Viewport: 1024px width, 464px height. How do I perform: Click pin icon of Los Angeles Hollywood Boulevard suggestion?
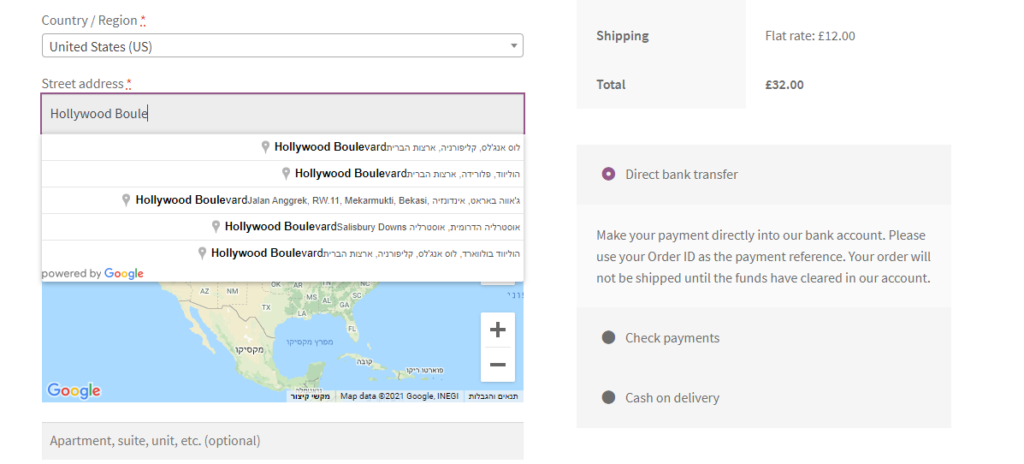[x=265, y=148]
